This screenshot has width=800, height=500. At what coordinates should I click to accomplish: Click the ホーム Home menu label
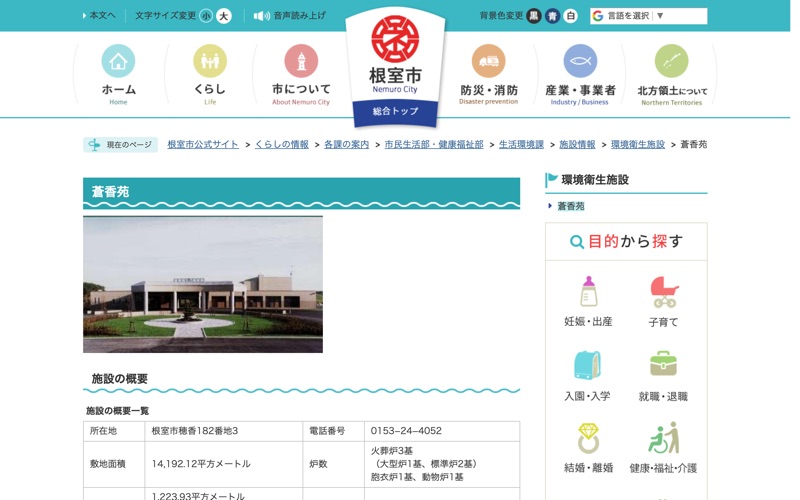tap(118, 94)
